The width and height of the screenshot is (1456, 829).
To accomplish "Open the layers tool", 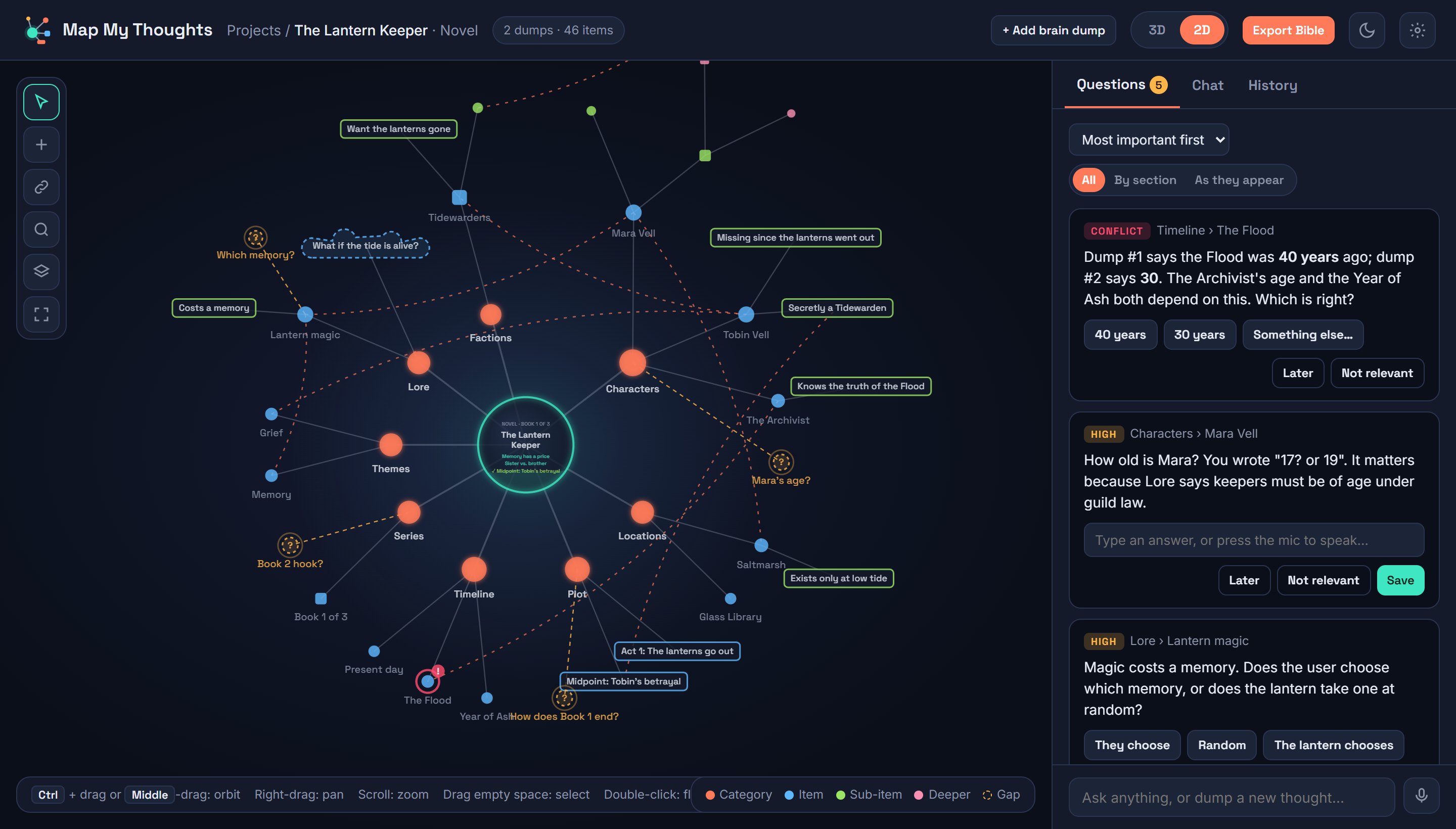I will pyautogui.click(x=41, y=271).
